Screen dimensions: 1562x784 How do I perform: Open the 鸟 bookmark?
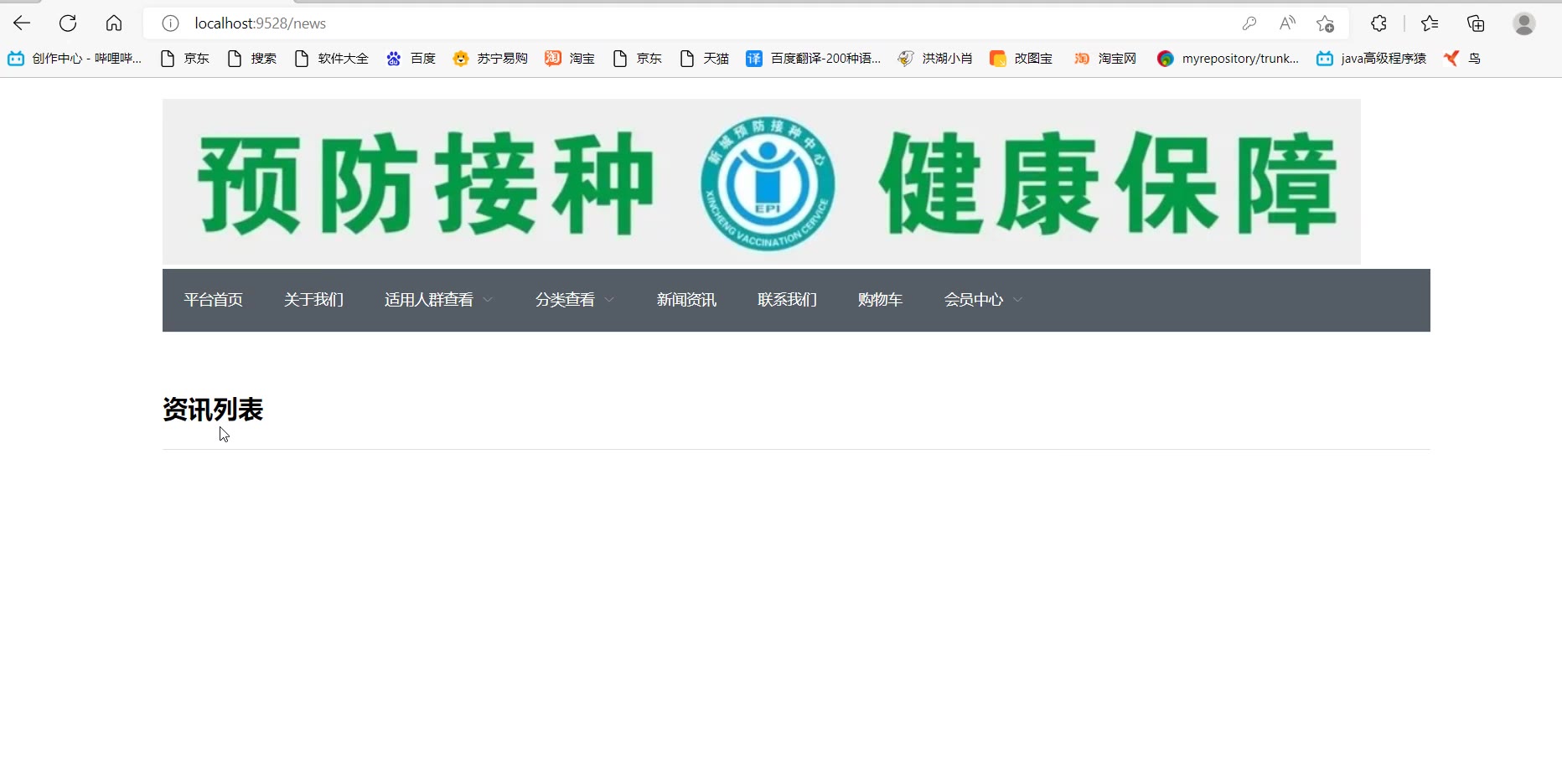1462,59
